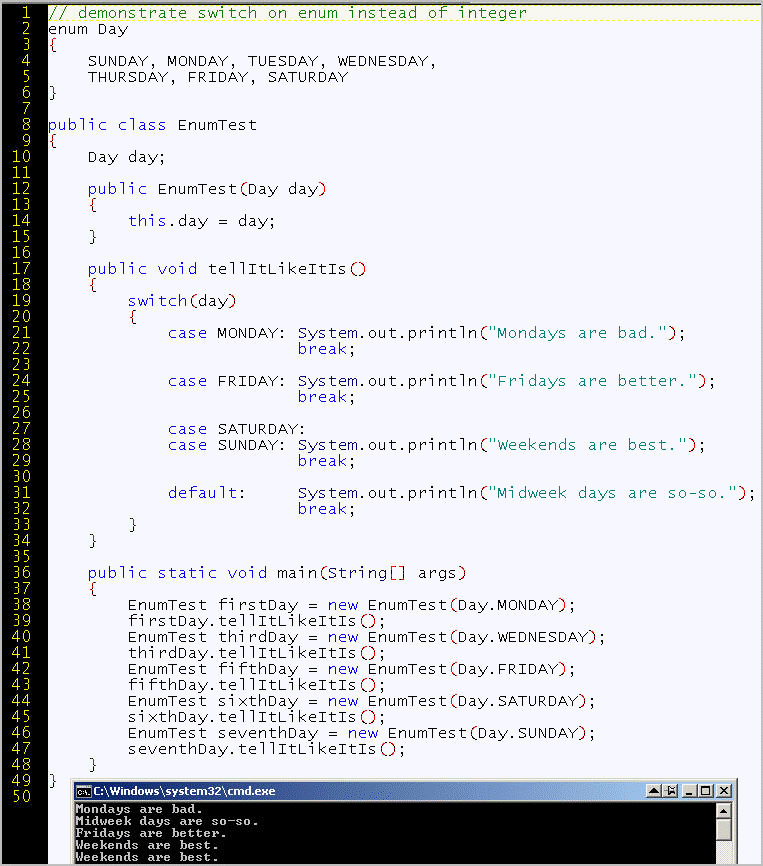
Task: Click 'String[]' in main signature
Action: tap(367, 573)
